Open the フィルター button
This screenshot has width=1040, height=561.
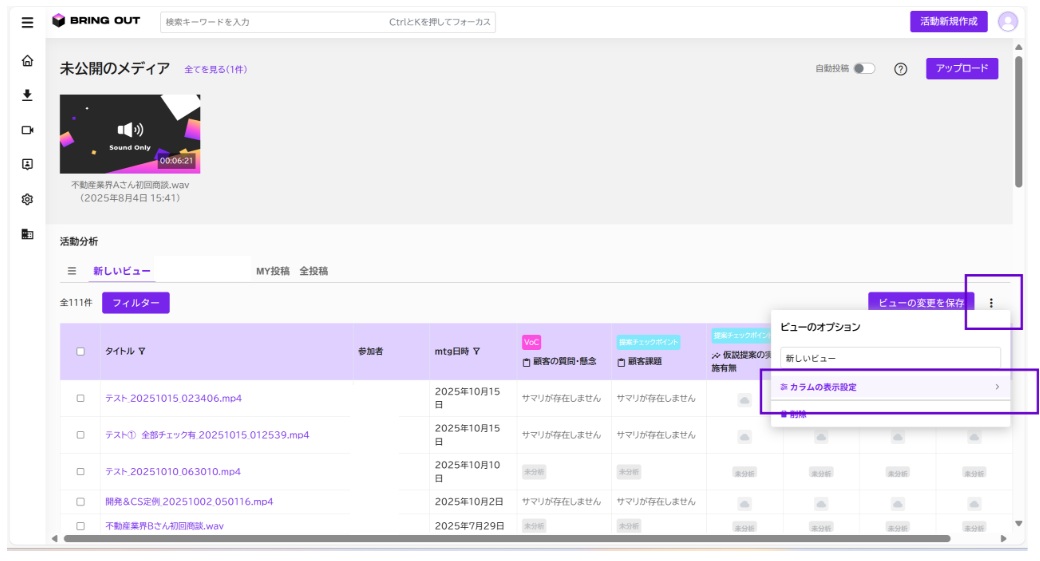click(x=135, y=302)
